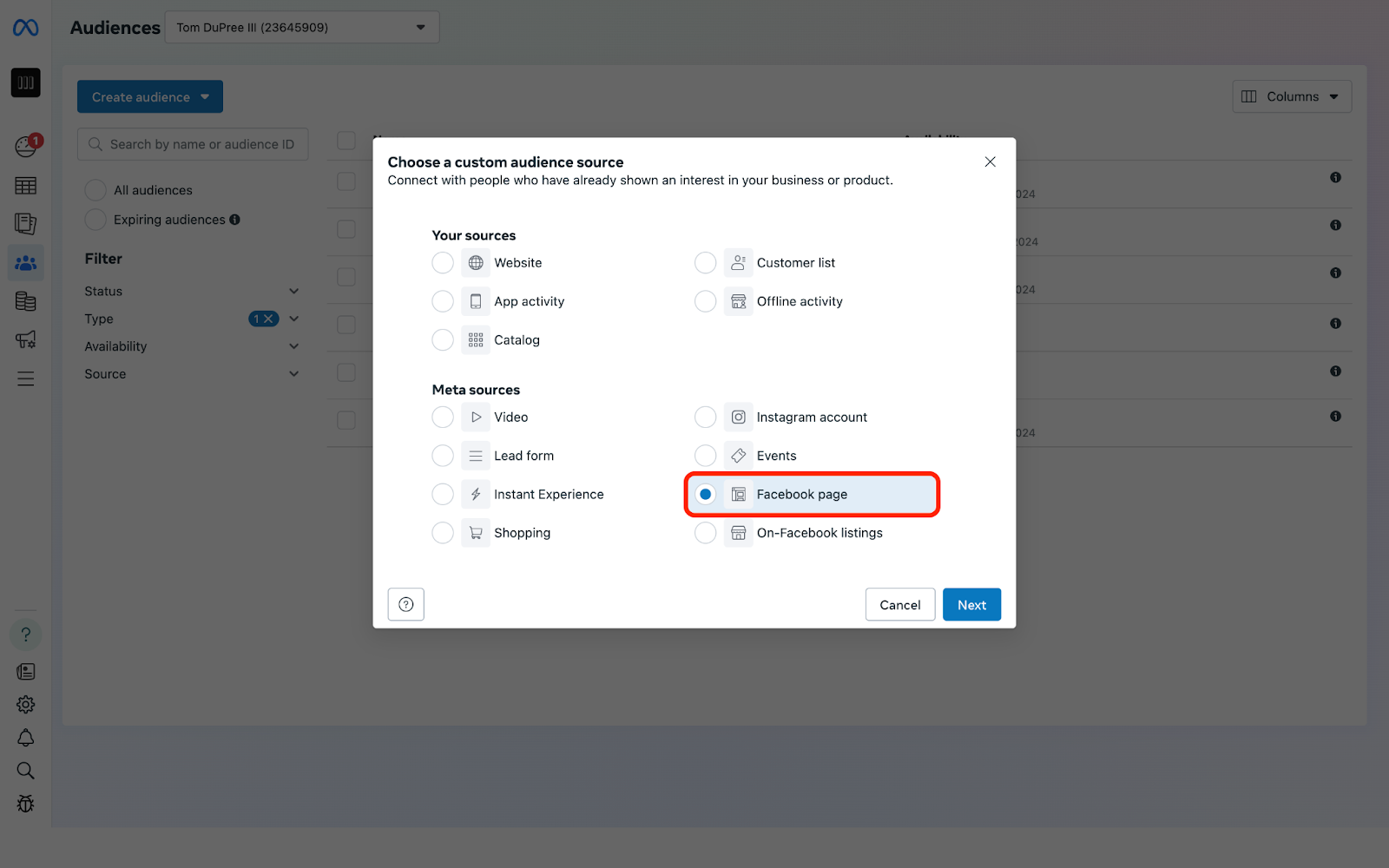Click the Next button

tap(971, 604)
